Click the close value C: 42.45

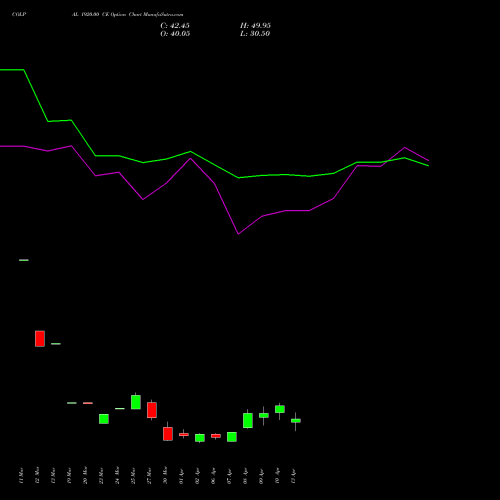point(175,26)
